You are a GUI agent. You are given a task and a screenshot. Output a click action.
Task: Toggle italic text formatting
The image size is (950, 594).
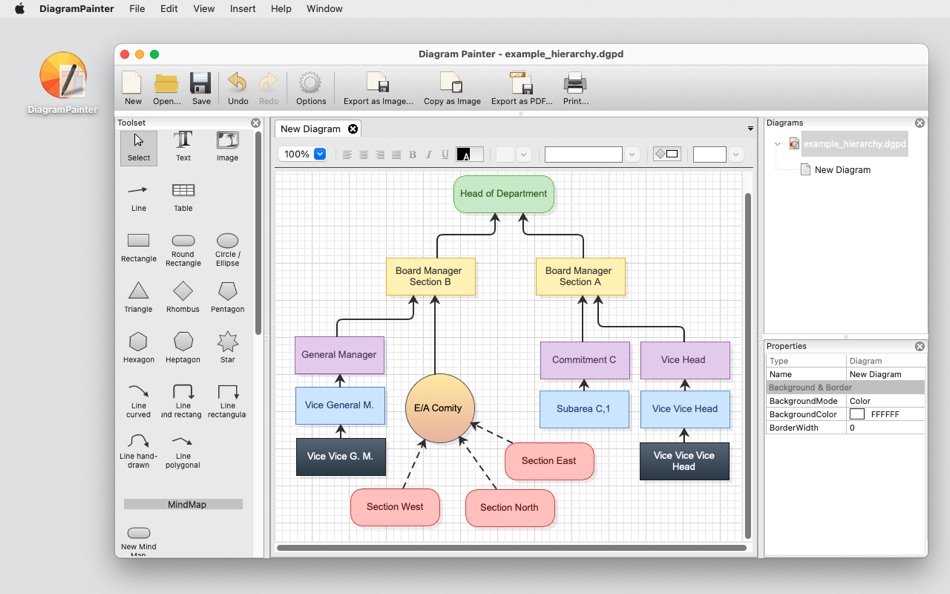pos(428,155)
